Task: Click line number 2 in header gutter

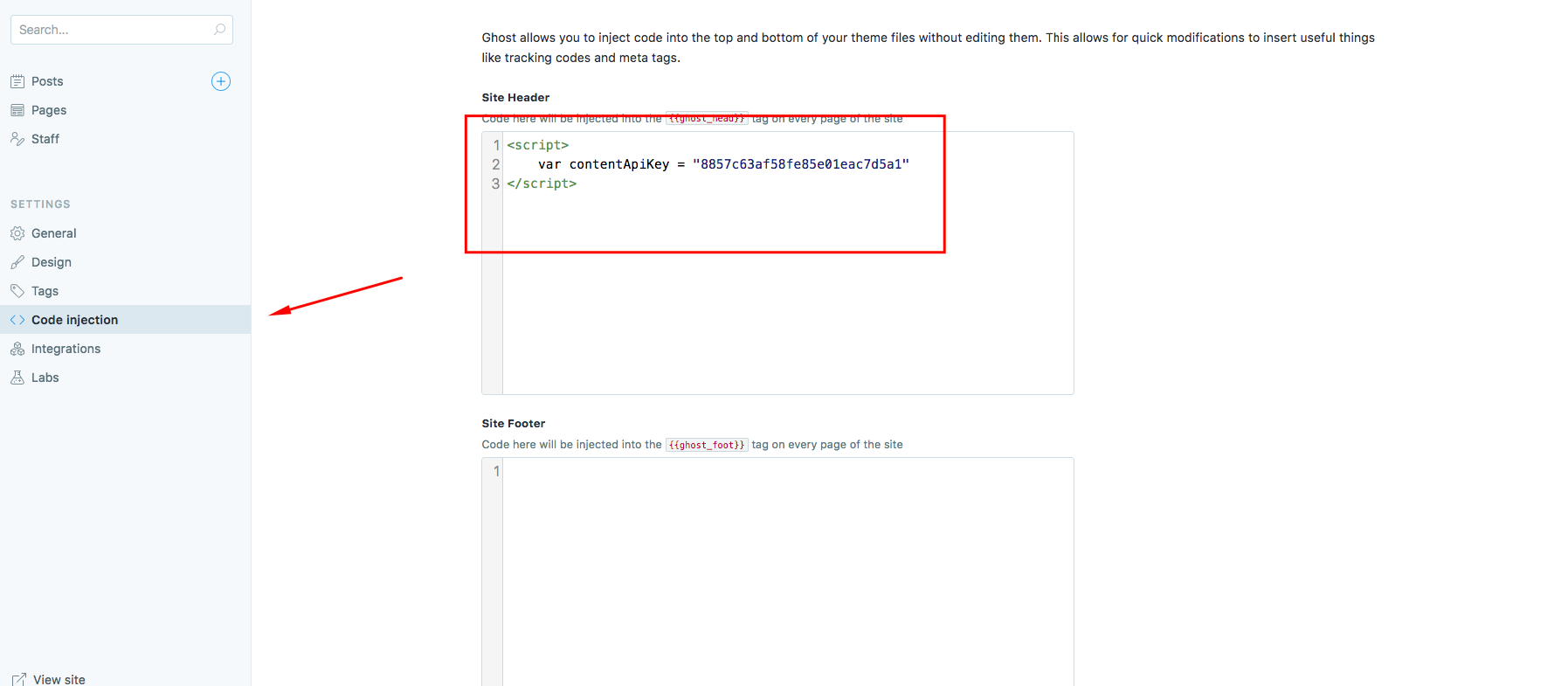Action: coord(495,164)
